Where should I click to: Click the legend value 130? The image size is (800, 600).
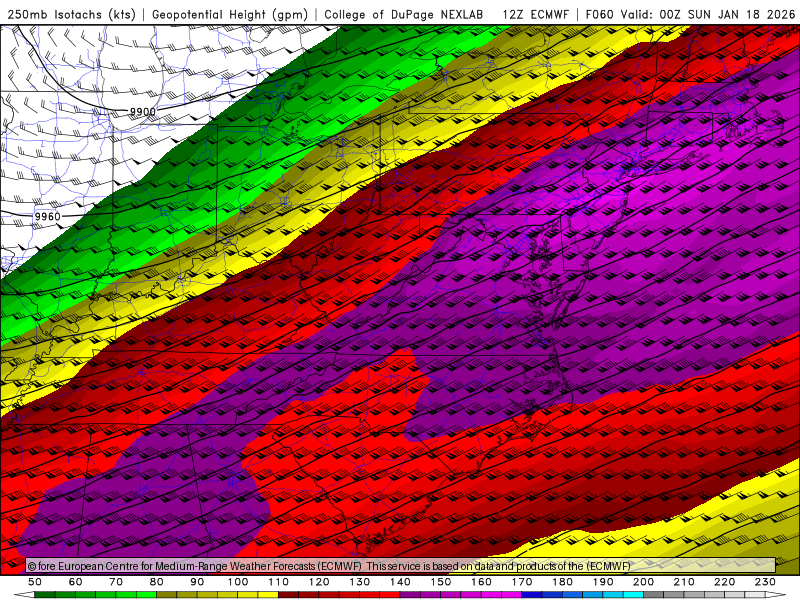(x=360, y=582)
